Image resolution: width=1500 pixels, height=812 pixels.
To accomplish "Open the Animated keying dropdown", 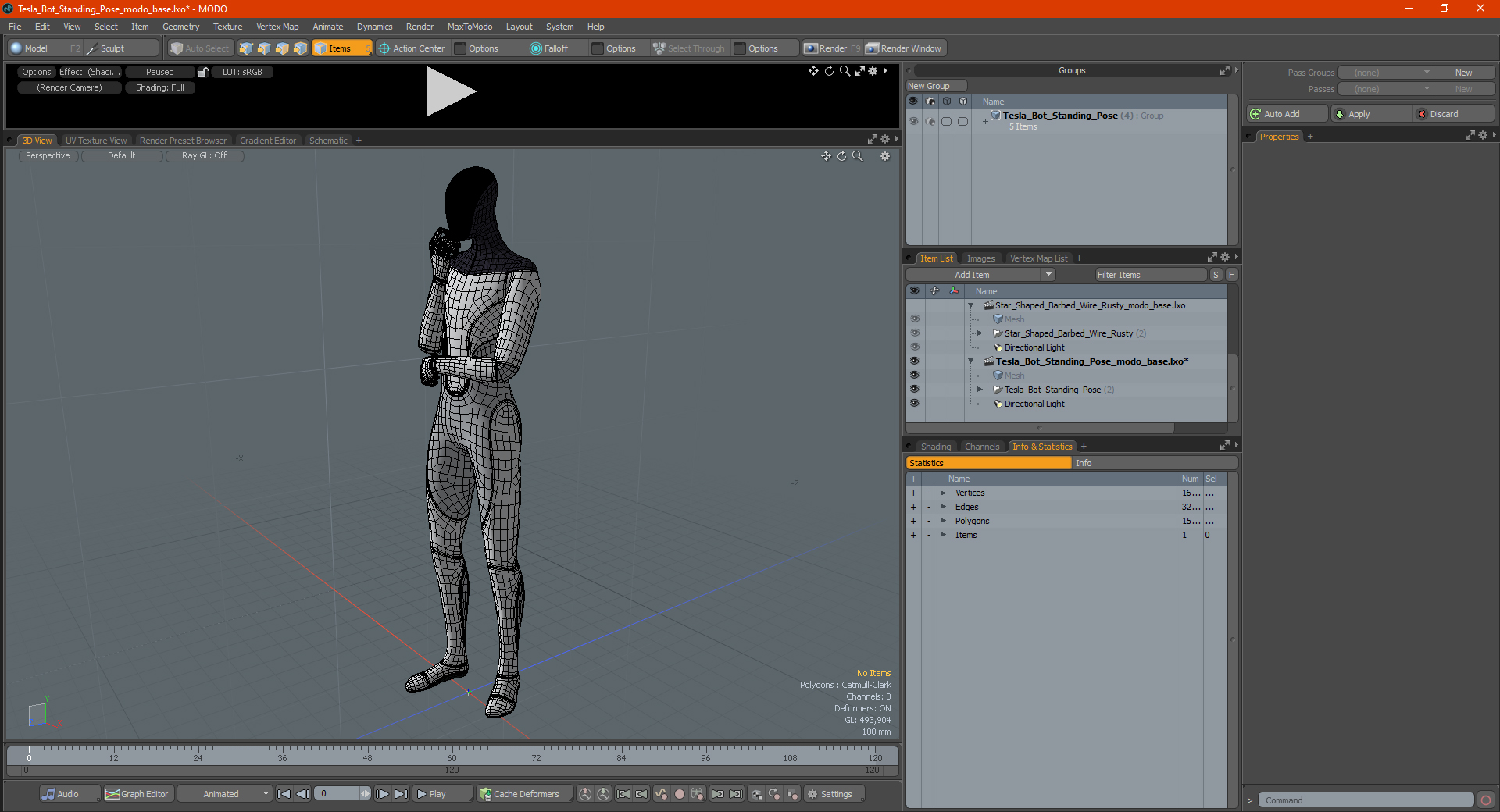I will tap(225, 794).
